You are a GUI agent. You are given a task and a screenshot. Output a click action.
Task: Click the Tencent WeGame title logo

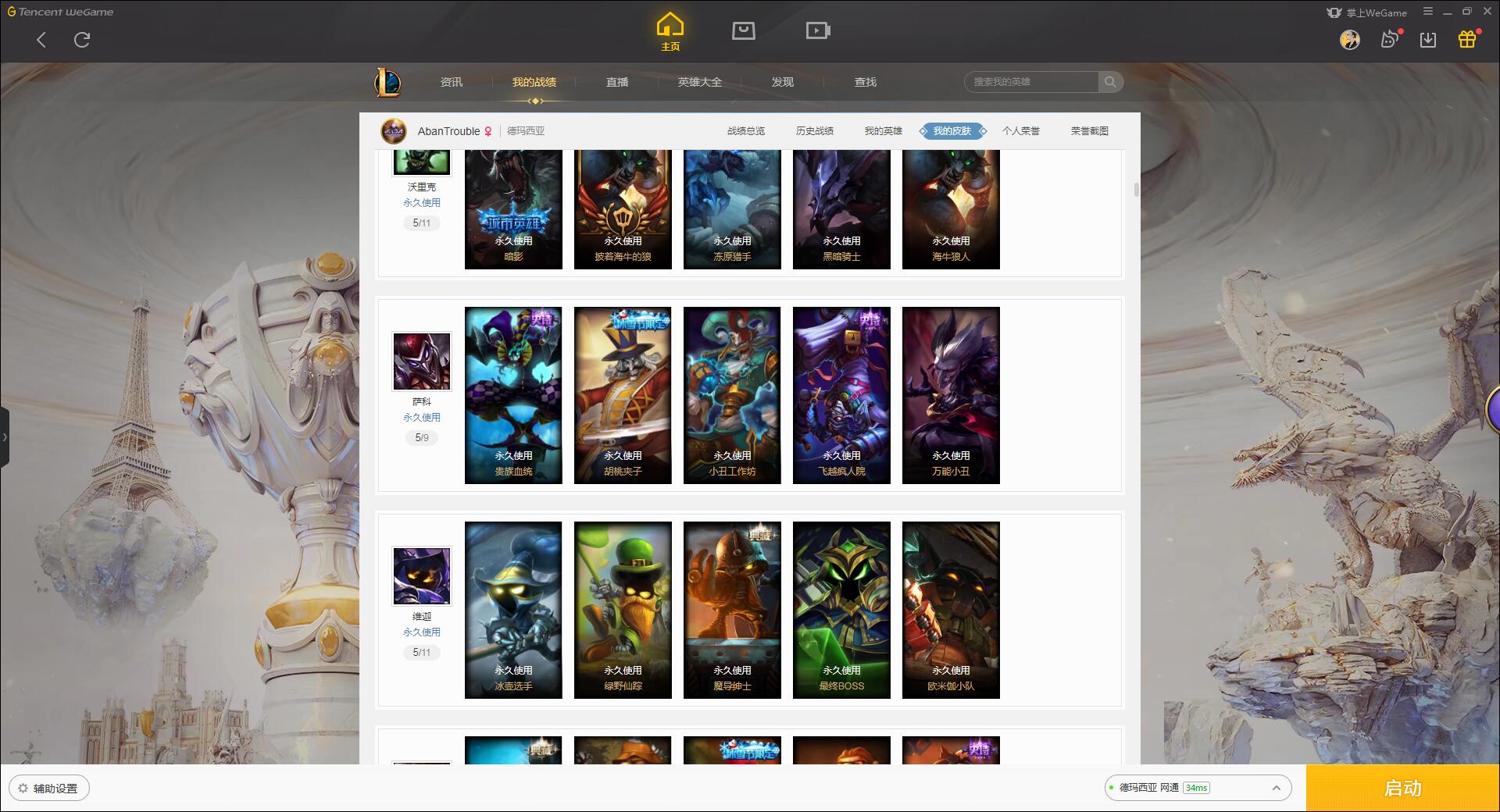pyautogui.click(x=60, y=12)
